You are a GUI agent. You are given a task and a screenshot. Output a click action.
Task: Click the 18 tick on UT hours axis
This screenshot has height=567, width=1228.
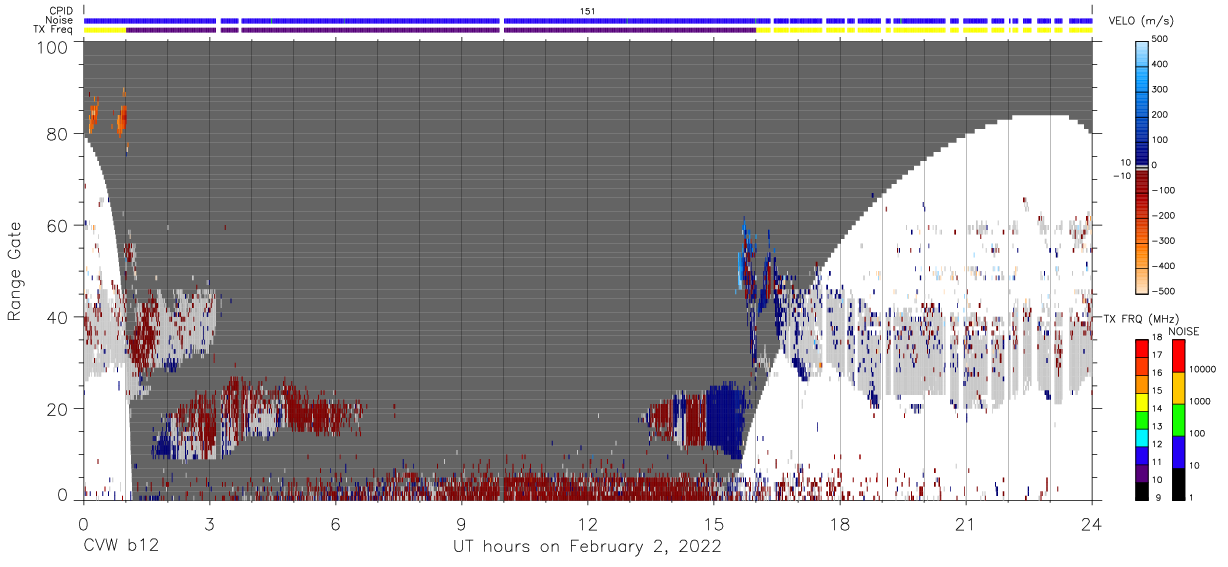click(840, 523)
